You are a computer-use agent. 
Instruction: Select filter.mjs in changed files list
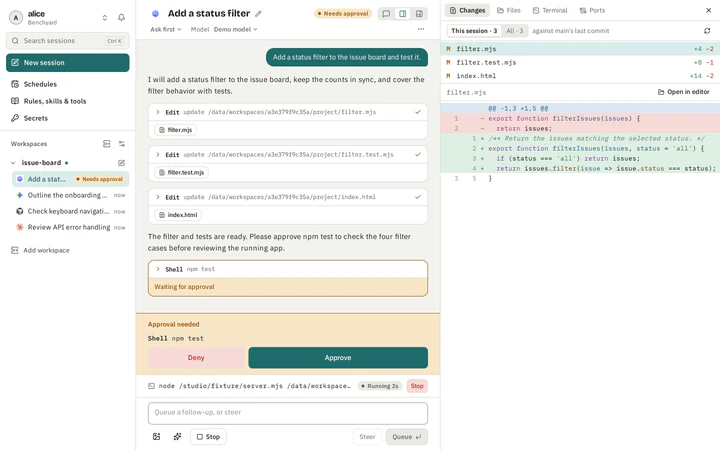click(x=580, y=49)
